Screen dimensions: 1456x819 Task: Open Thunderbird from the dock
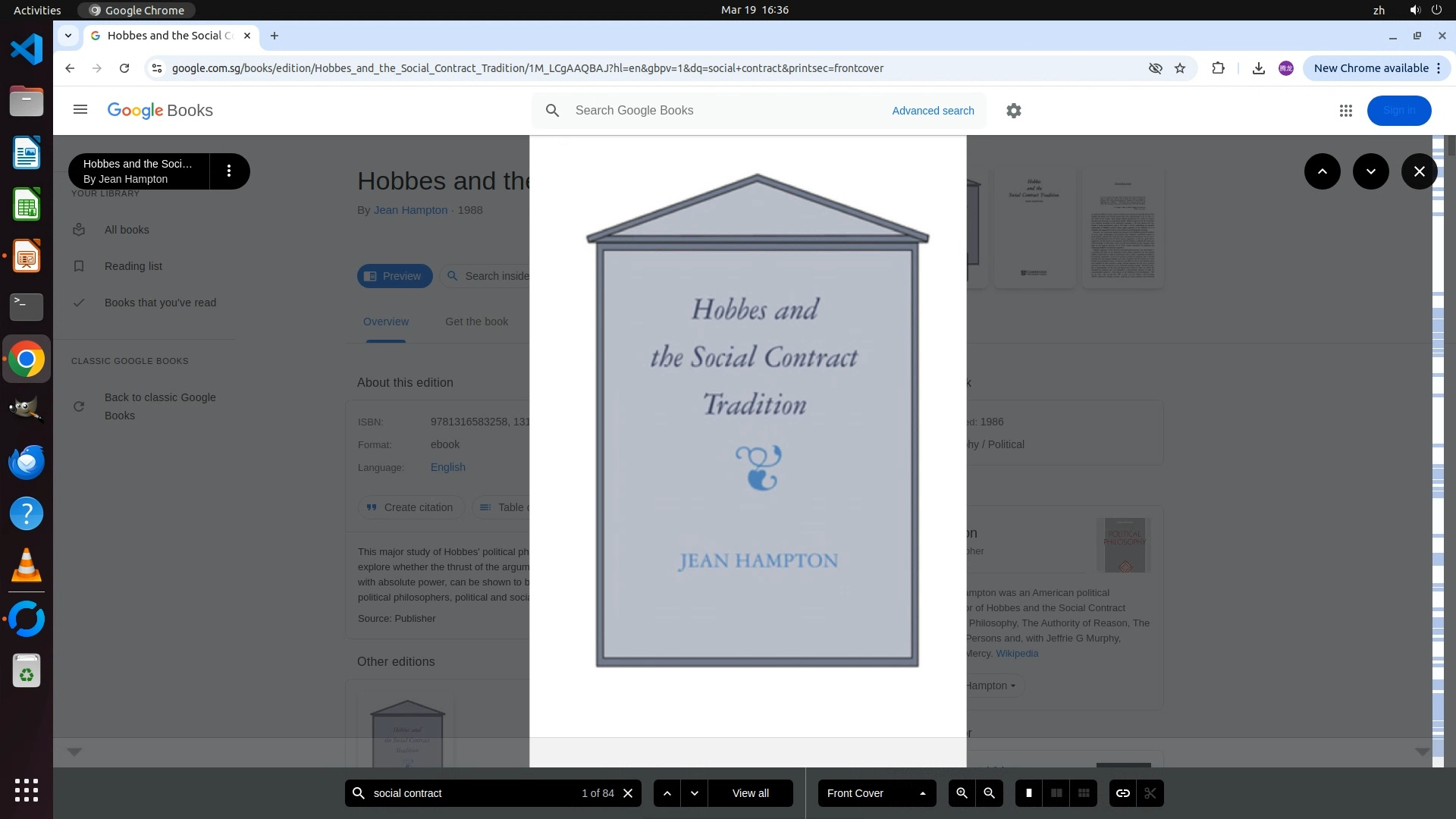click(x=27, y=462)
